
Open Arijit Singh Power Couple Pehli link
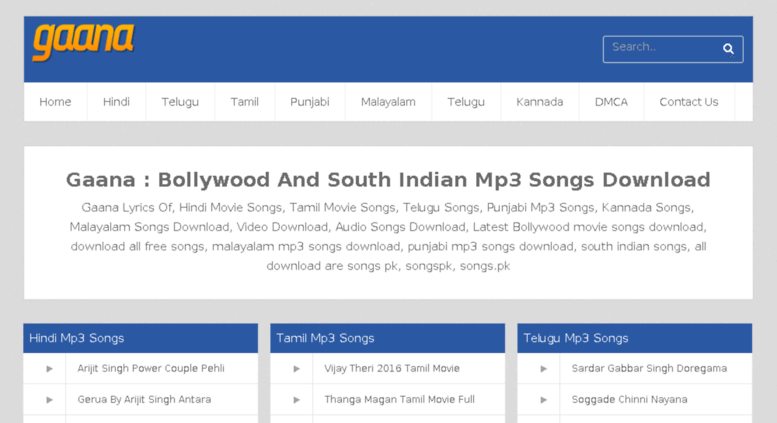(151, 368)
